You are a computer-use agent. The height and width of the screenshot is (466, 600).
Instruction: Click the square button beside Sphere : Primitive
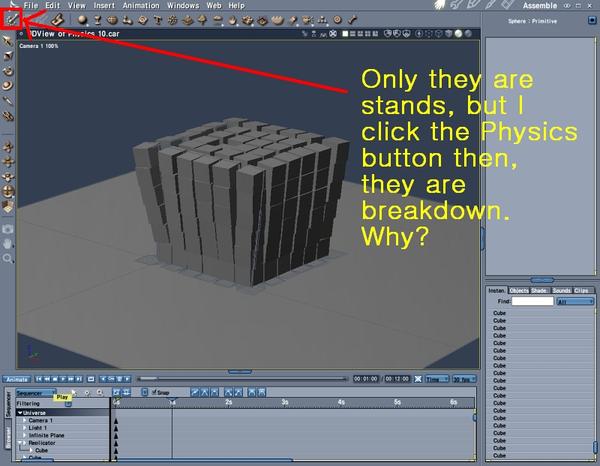tap(592, 21)
